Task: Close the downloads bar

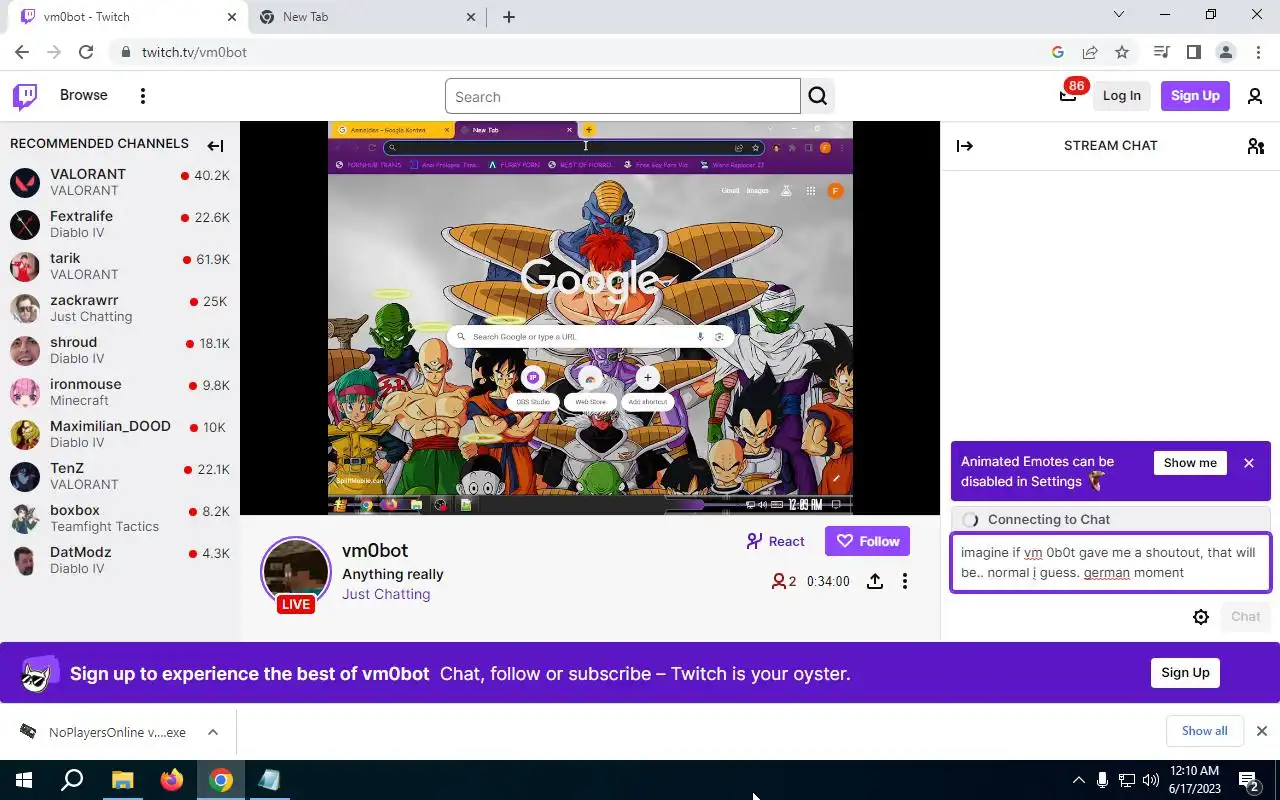Action: [x=1262, y=731]
